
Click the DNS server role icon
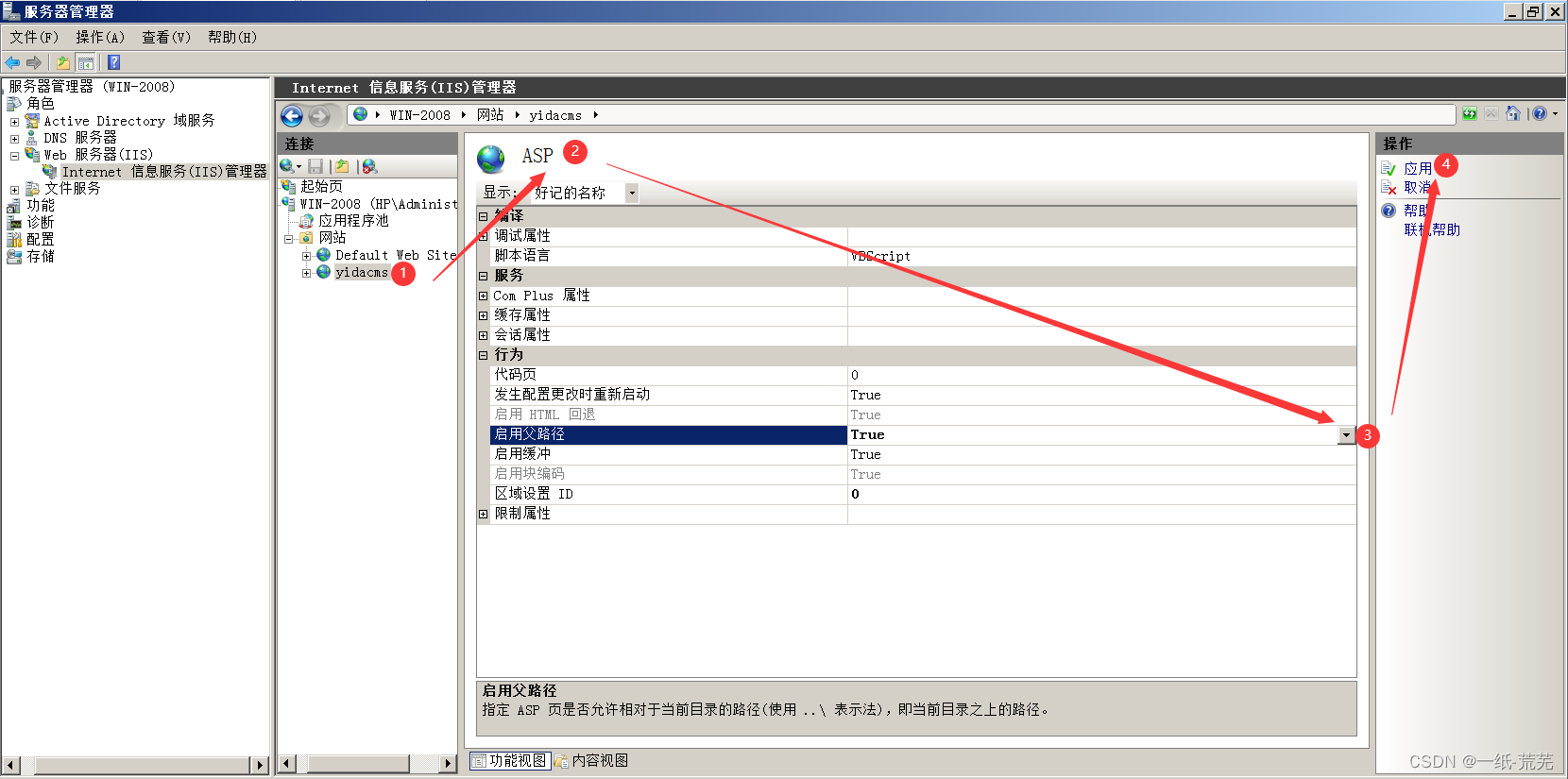32,138
